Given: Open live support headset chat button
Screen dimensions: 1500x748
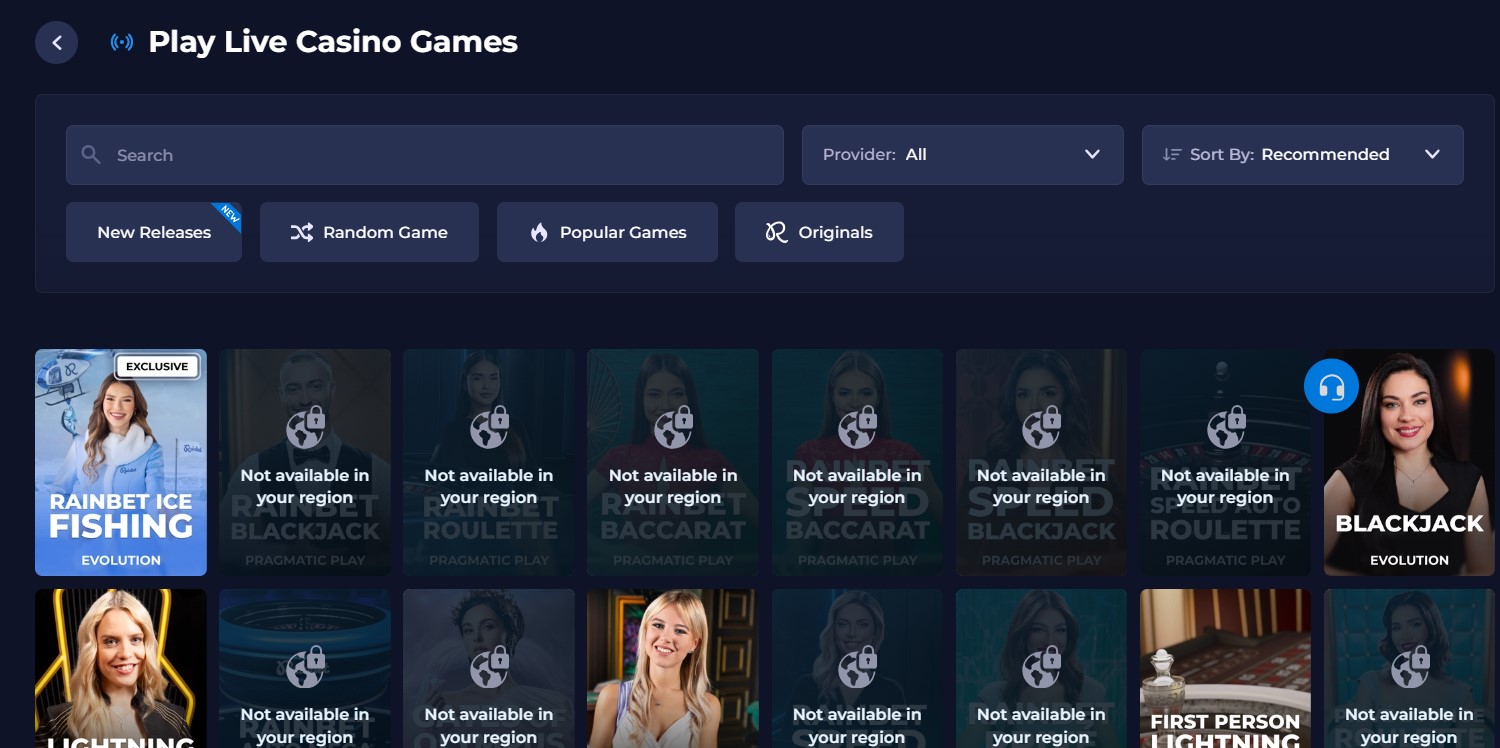Looking at the screenshot, I should [1331, 386].
